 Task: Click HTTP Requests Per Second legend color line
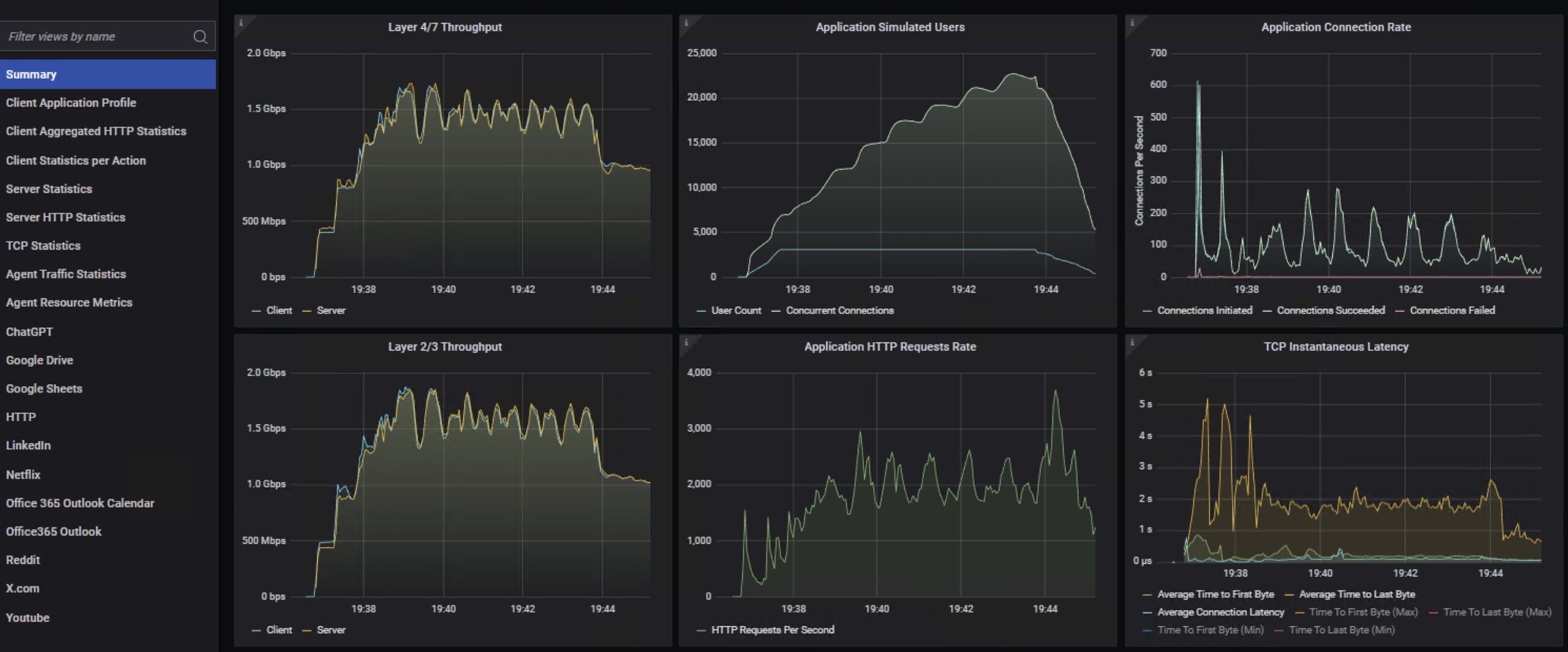pos(701,631)
